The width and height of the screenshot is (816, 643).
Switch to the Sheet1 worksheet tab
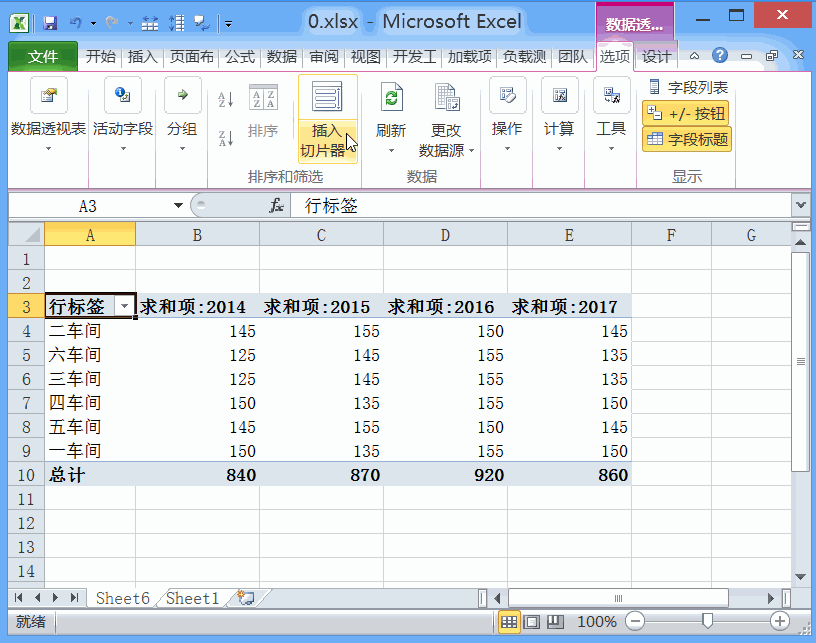[190, 598]
